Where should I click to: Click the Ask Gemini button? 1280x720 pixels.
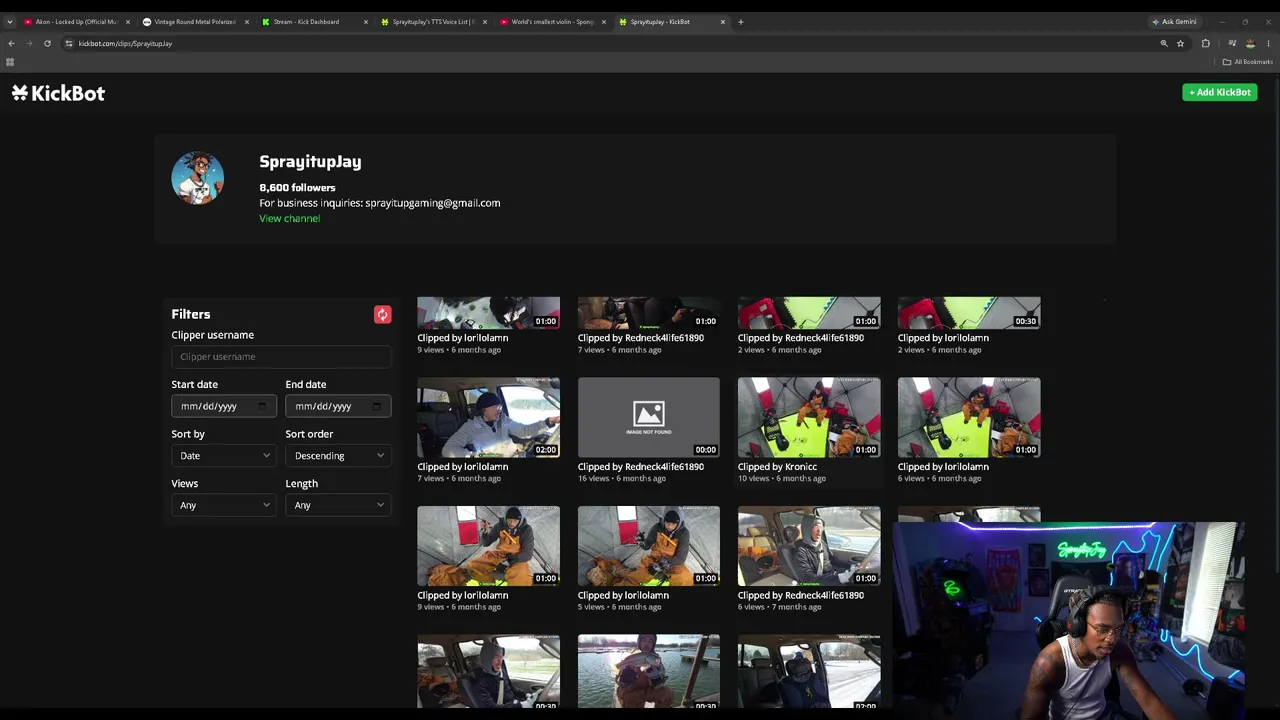tap(1174, 22)
